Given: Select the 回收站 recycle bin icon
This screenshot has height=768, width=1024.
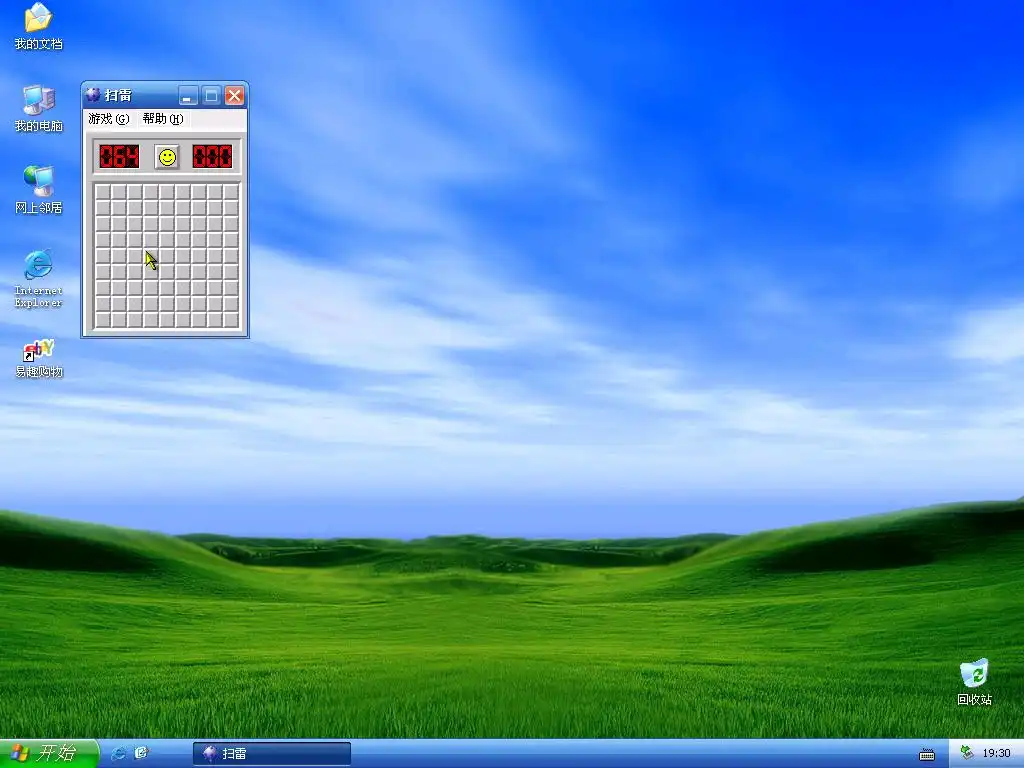Looking at the screenshot, I should click(974, 682).
